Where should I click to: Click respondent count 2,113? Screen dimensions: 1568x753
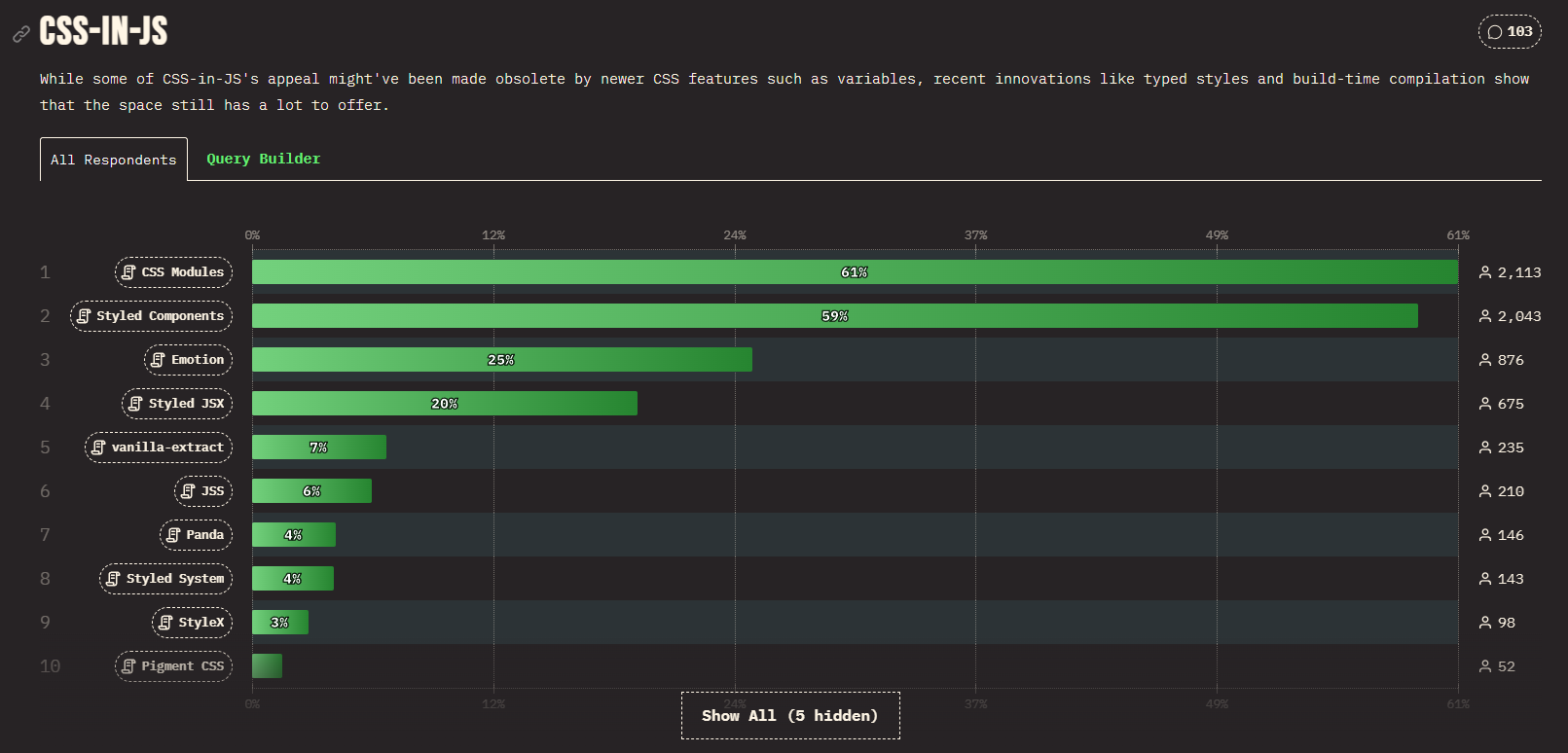point(1519,272)
